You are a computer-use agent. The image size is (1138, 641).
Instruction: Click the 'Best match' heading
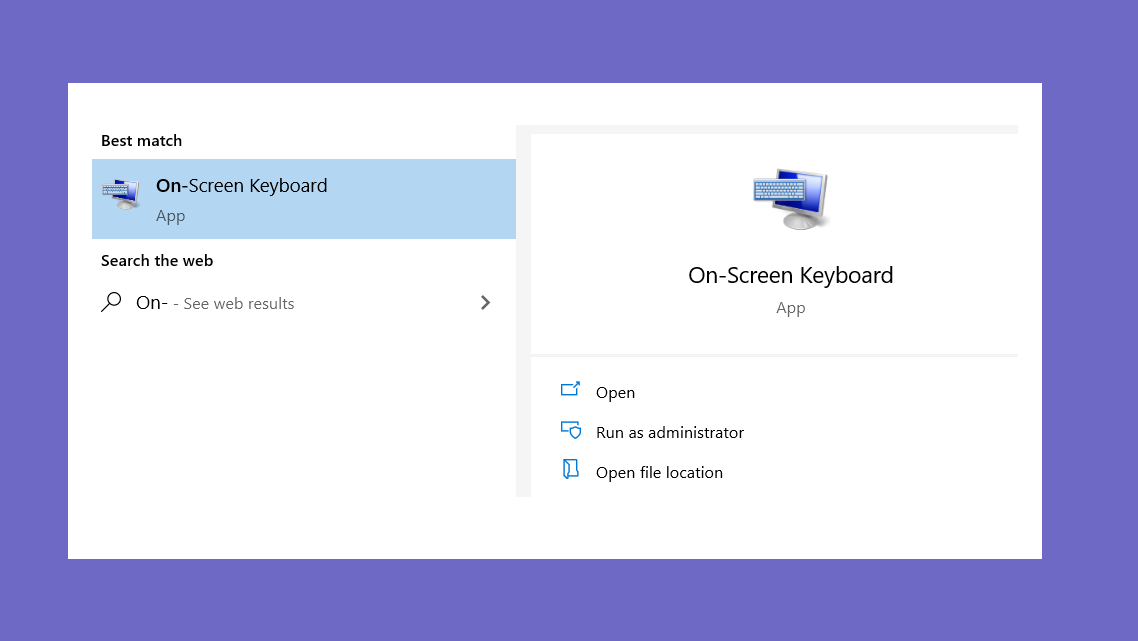point(142,141)
